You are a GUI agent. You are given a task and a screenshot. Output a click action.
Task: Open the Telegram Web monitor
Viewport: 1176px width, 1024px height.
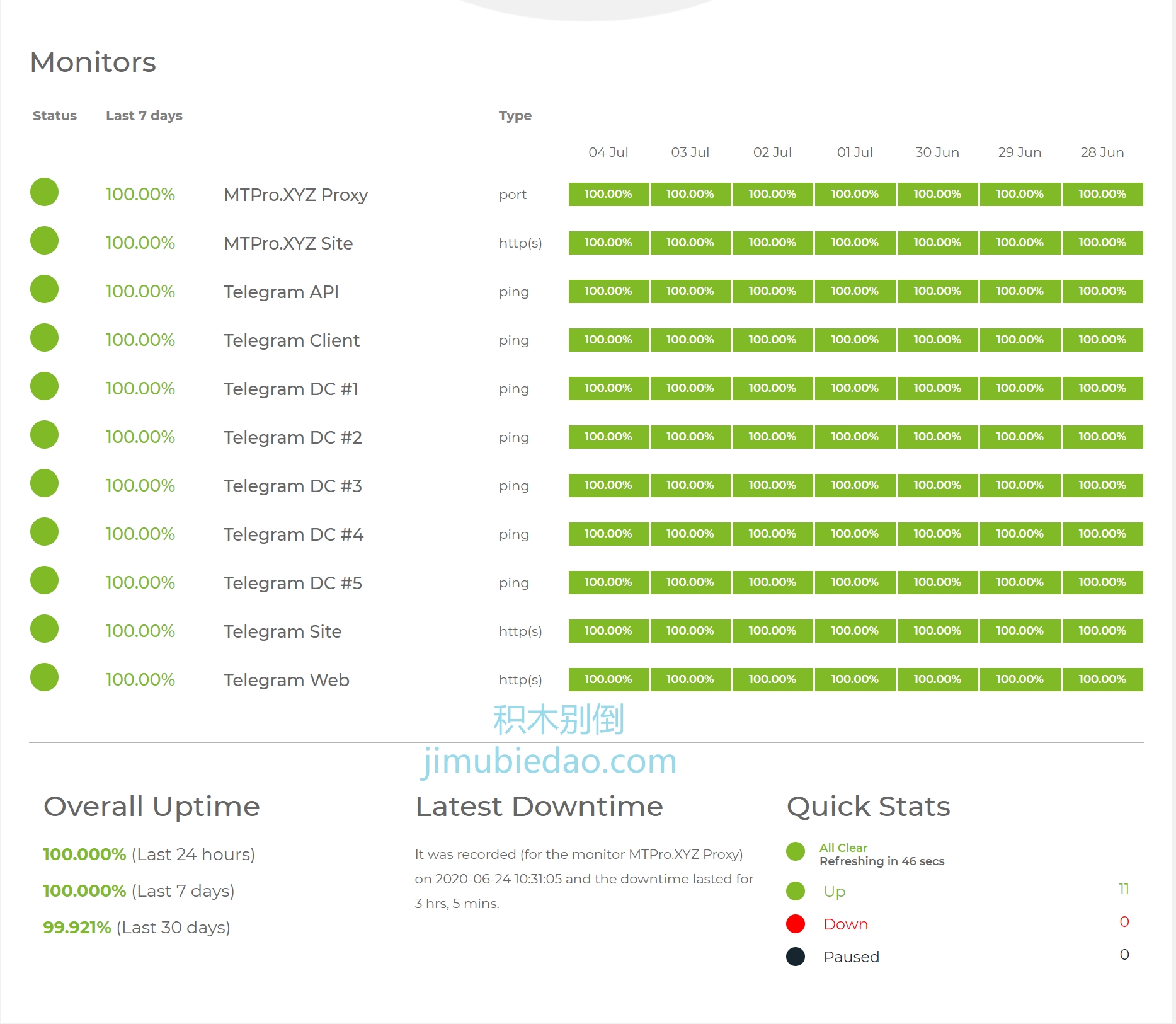[287, 680]
